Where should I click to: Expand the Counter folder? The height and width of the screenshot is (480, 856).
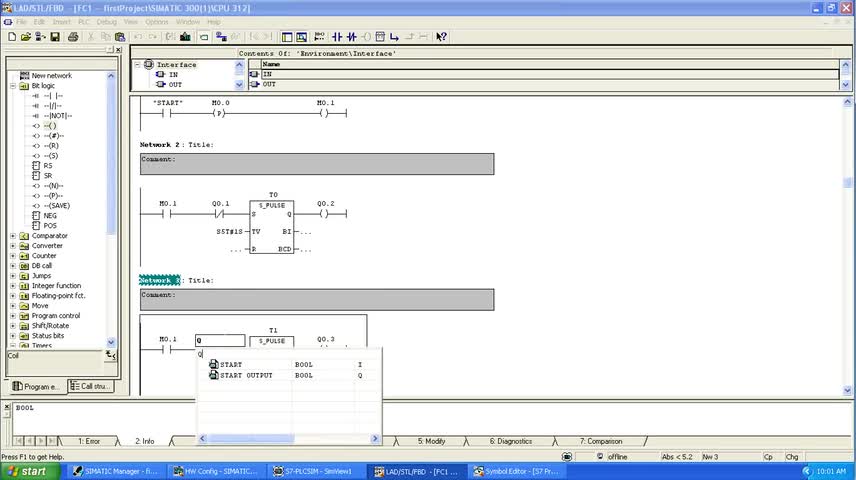(13, 256)
